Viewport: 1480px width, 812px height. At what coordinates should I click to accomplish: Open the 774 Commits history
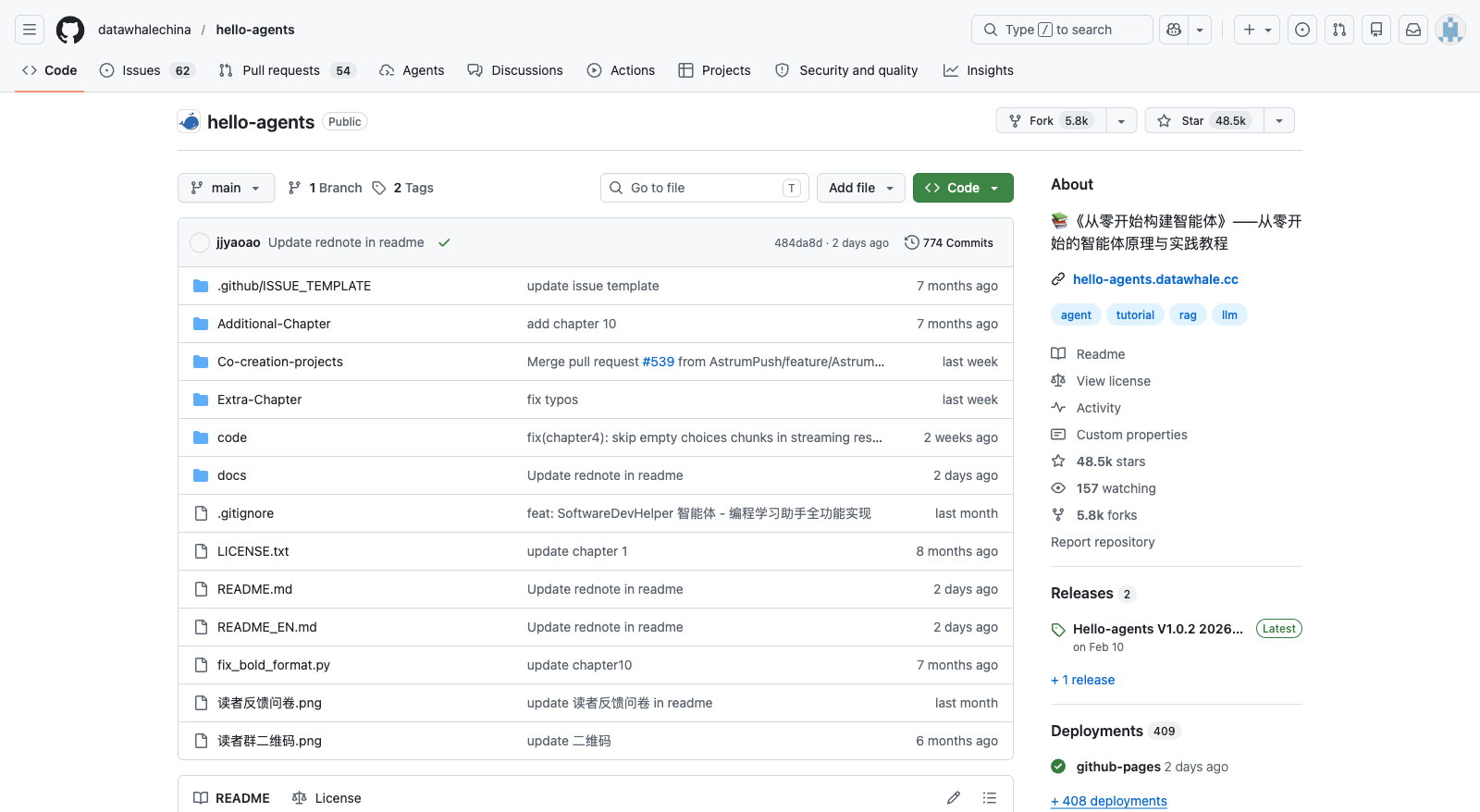(949, 243)
